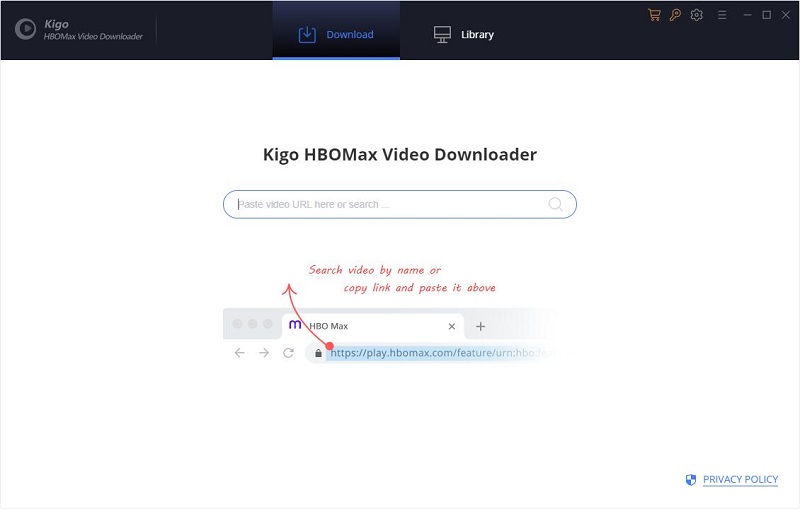This screenshot has width=800, height=509.
Task: Switch to the Download tab
Action: (336, 34)
